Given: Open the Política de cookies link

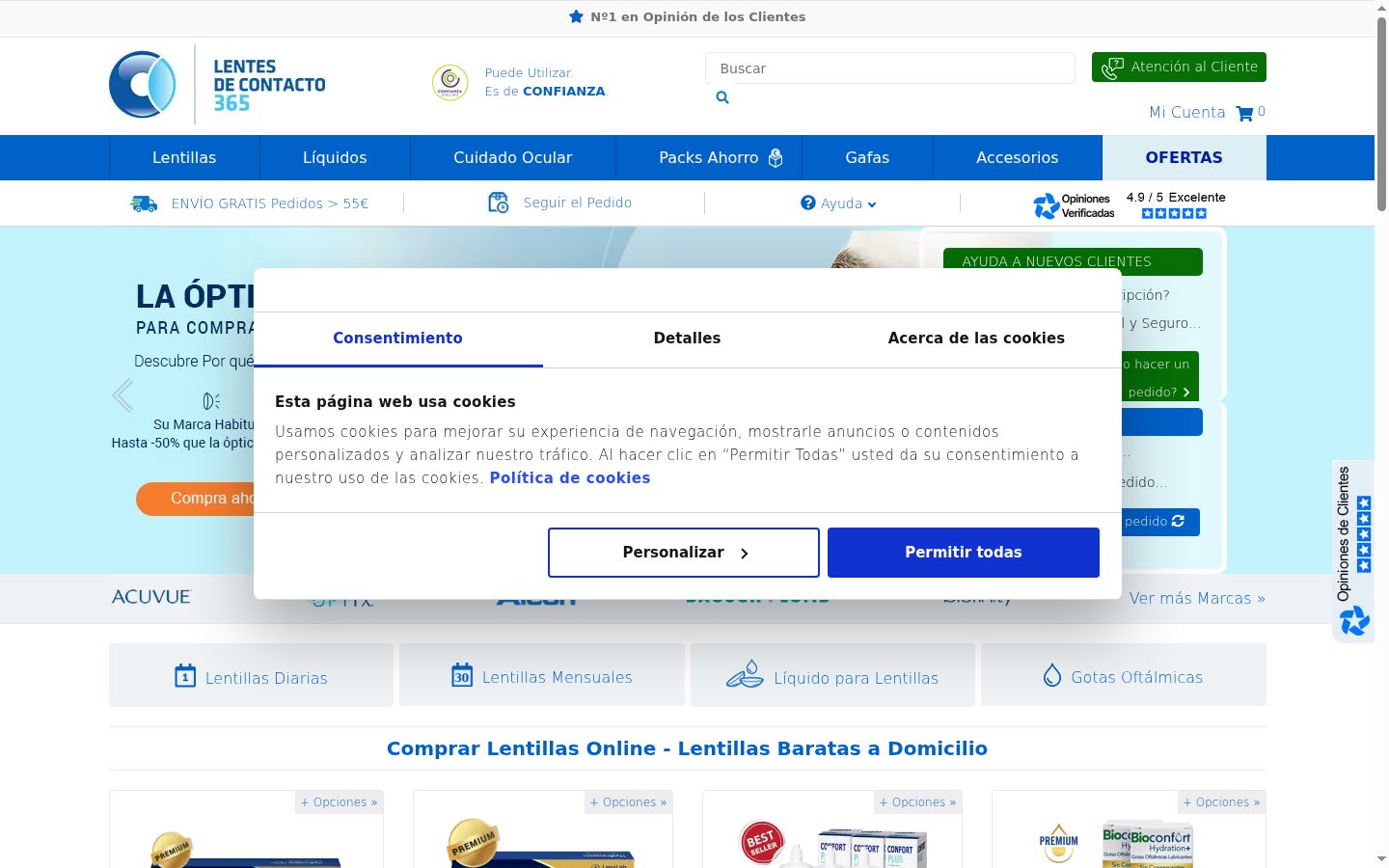Looking at the screenshot, I should click(570, 478).
